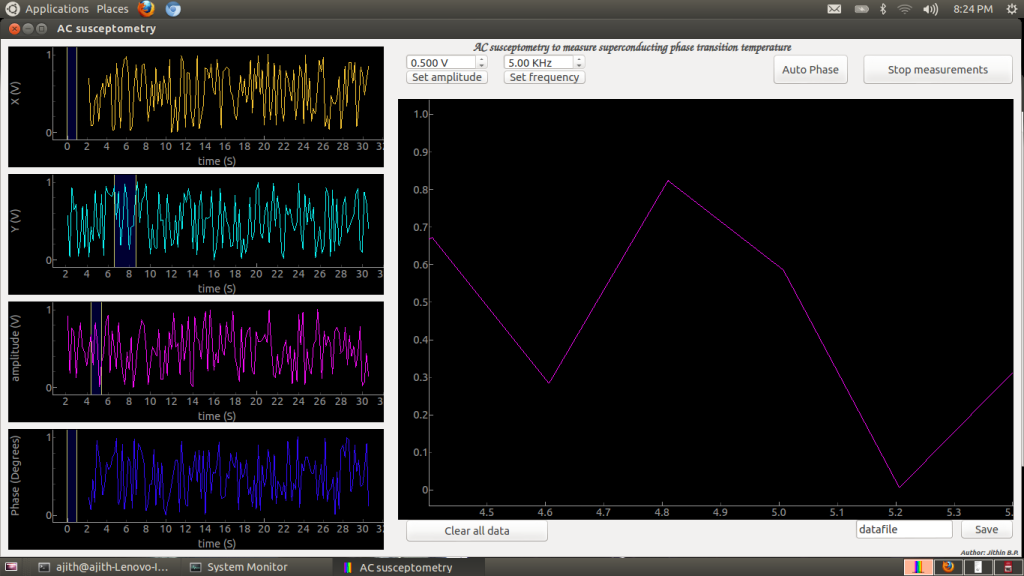Click the Set frequency button
The image size is (1024, 576).
pos(545,77)
